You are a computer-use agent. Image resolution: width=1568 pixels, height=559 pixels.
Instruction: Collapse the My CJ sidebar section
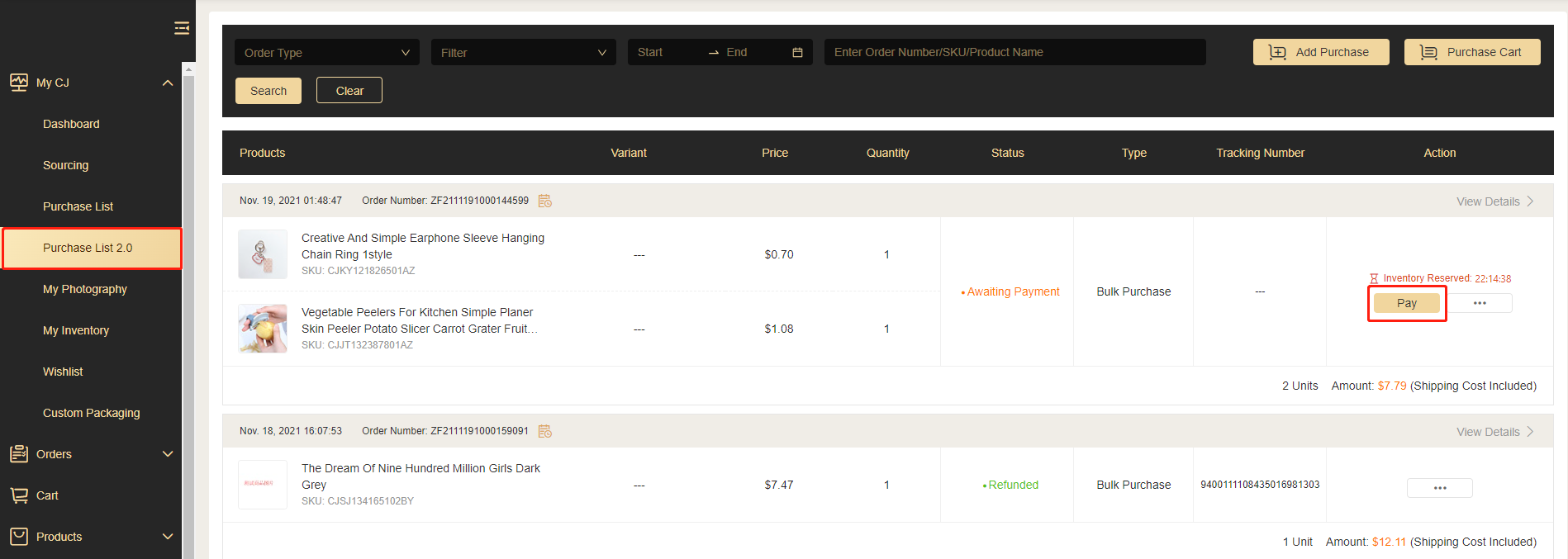pyautogui.click(x=168, y=83)
